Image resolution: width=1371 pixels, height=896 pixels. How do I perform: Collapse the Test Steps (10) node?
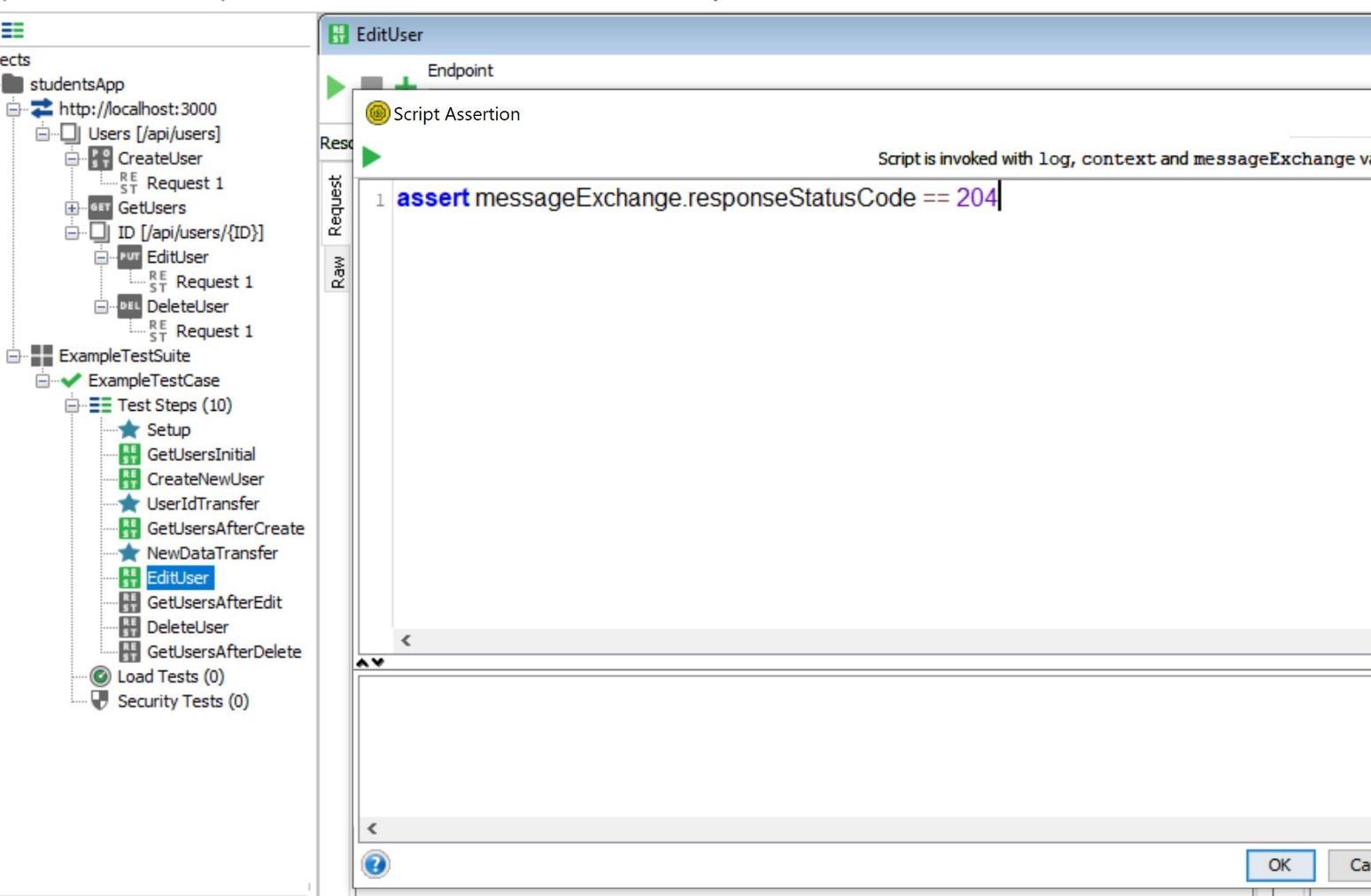point(71,405)
